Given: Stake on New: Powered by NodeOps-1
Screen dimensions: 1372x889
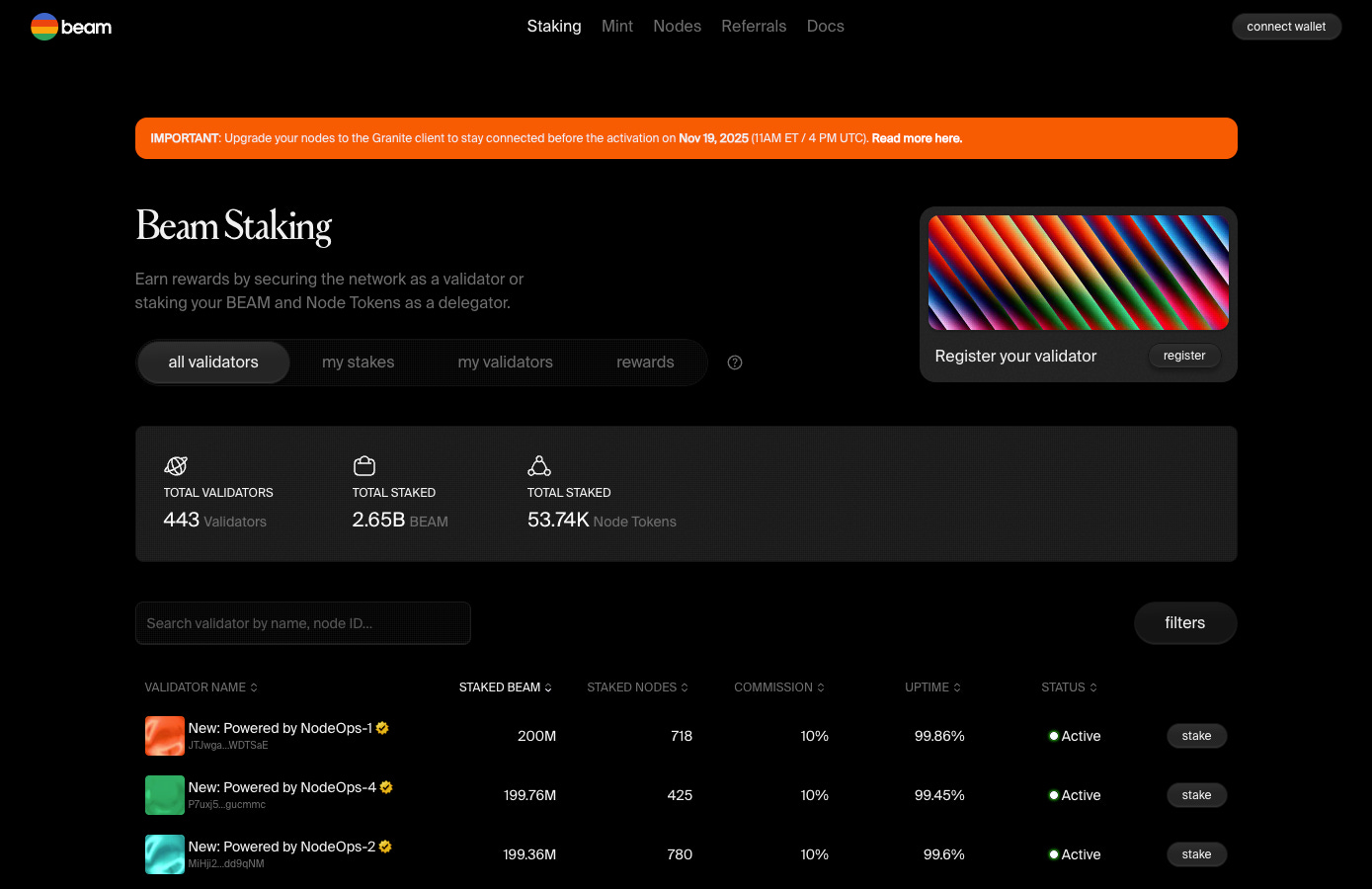Looking at the screenshot, I should click(1197, 736).
